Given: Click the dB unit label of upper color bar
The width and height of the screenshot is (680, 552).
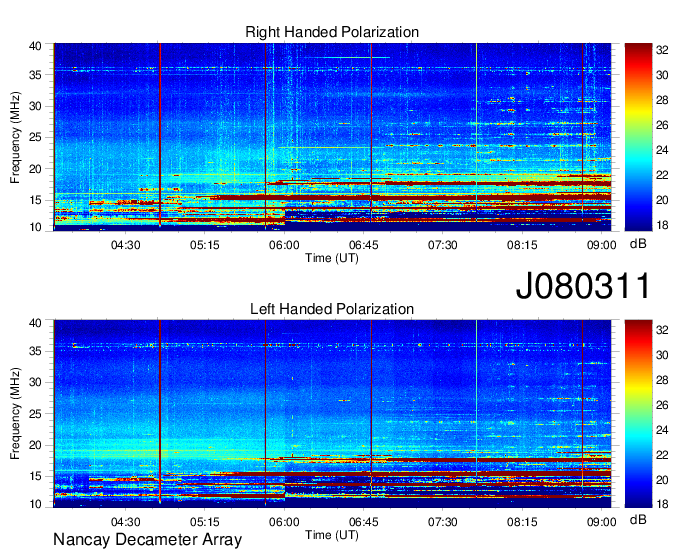Looking at the screenshot, I should click(638, 244).
